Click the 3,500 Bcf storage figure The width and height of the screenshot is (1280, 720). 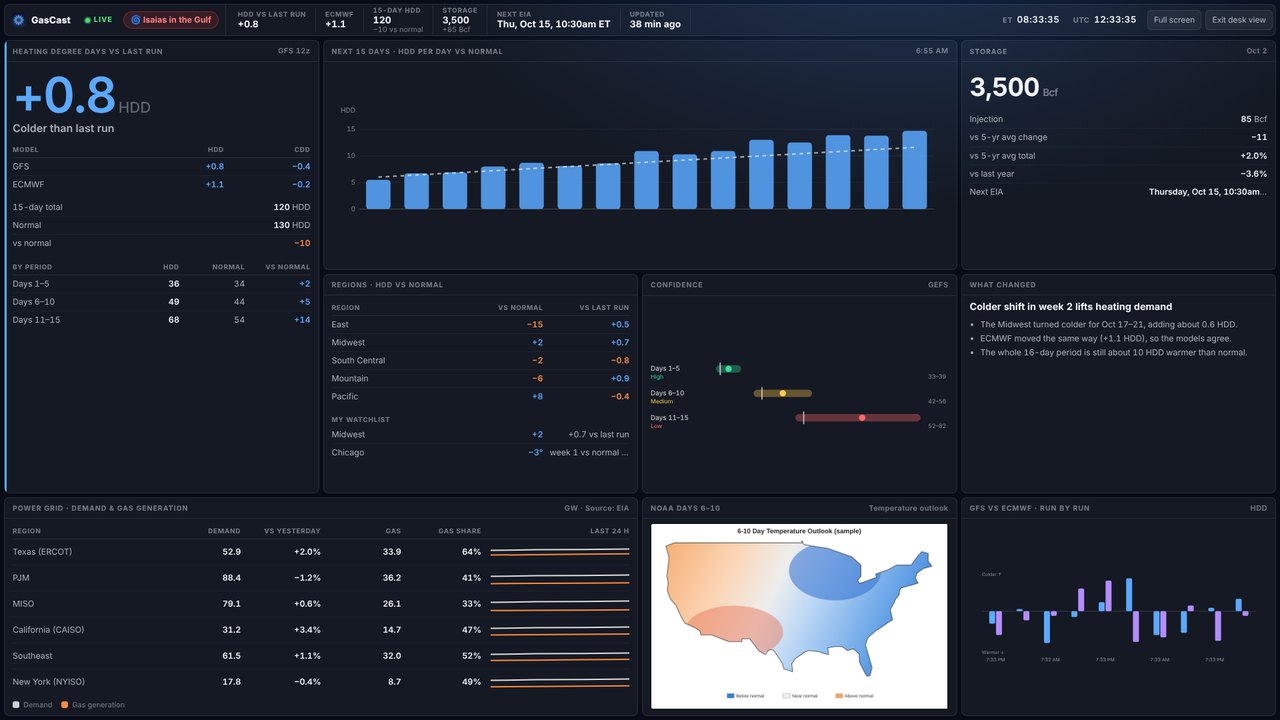pyautogui.click(x=1013, y=87)
